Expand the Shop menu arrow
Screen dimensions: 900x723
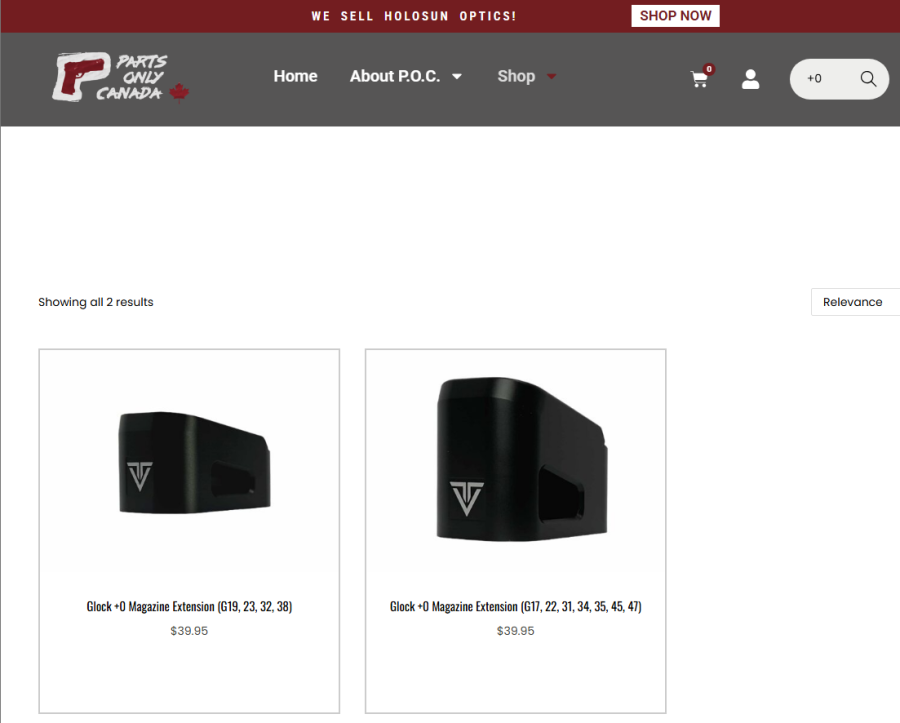(x=552, y=76)
